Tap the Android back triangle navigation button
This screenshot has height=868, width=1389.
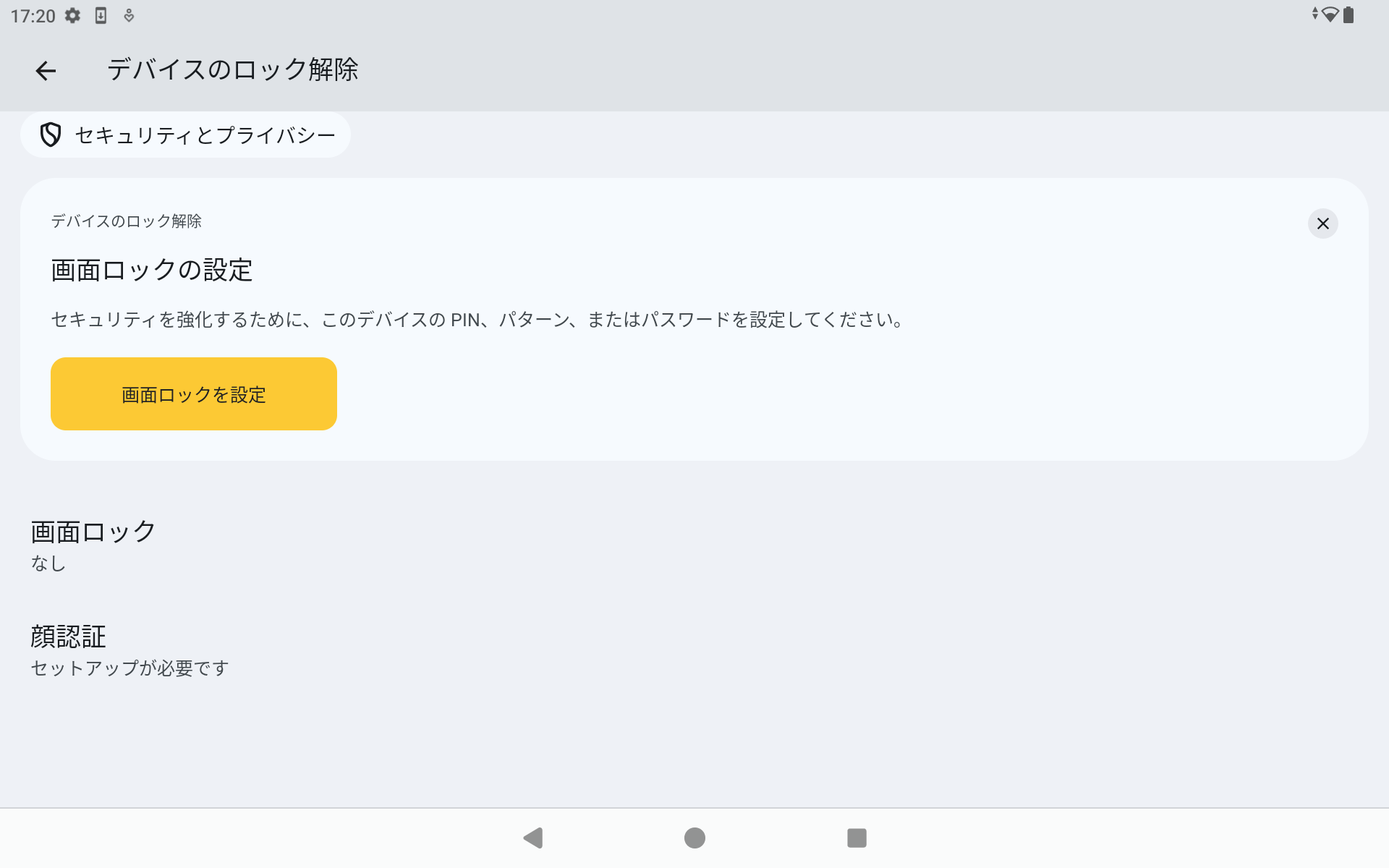[533, 838]
